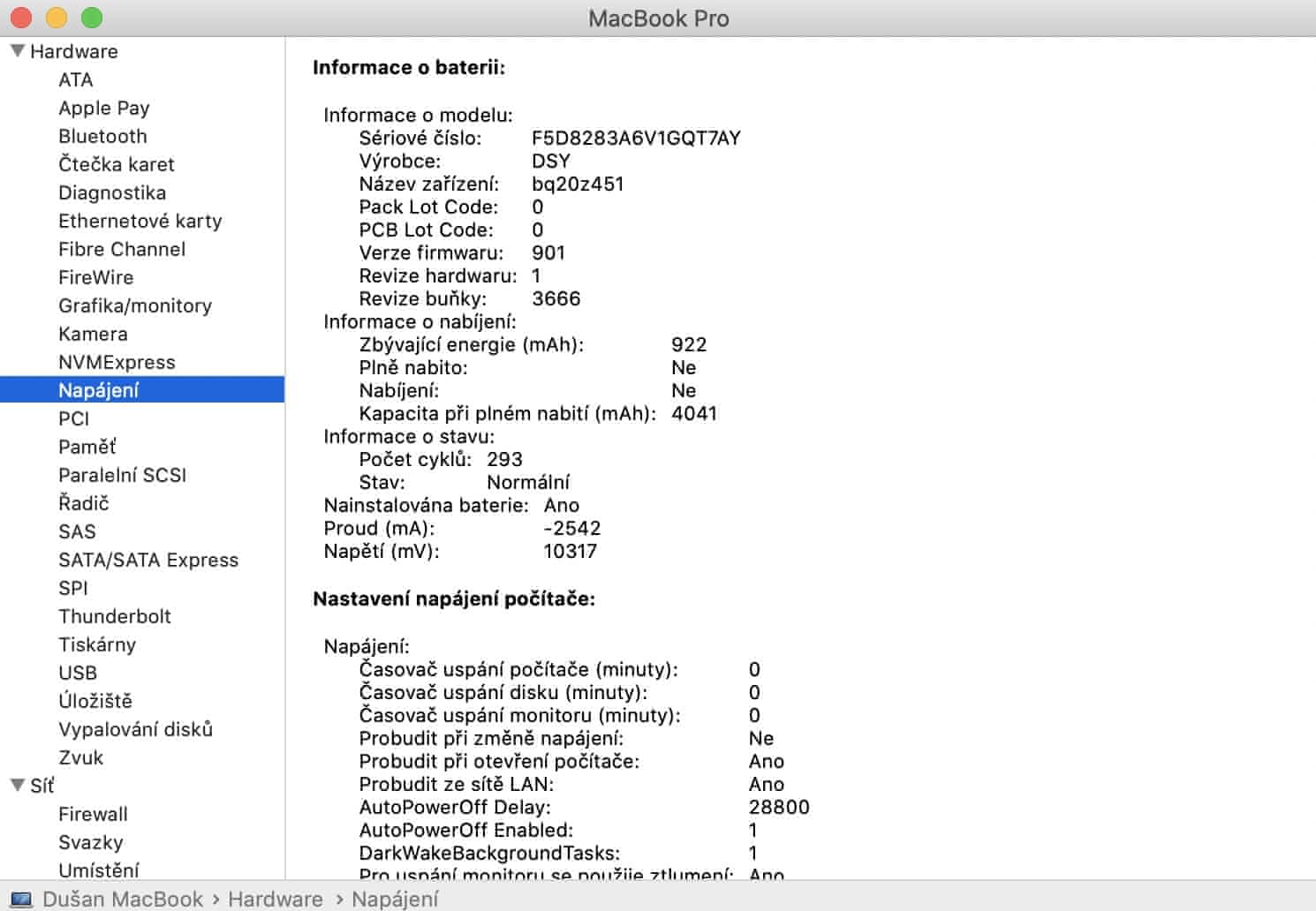Select the highlighted Napájení sidebar item
Screen dimensions: 1316x911
(x=142, y=390)
